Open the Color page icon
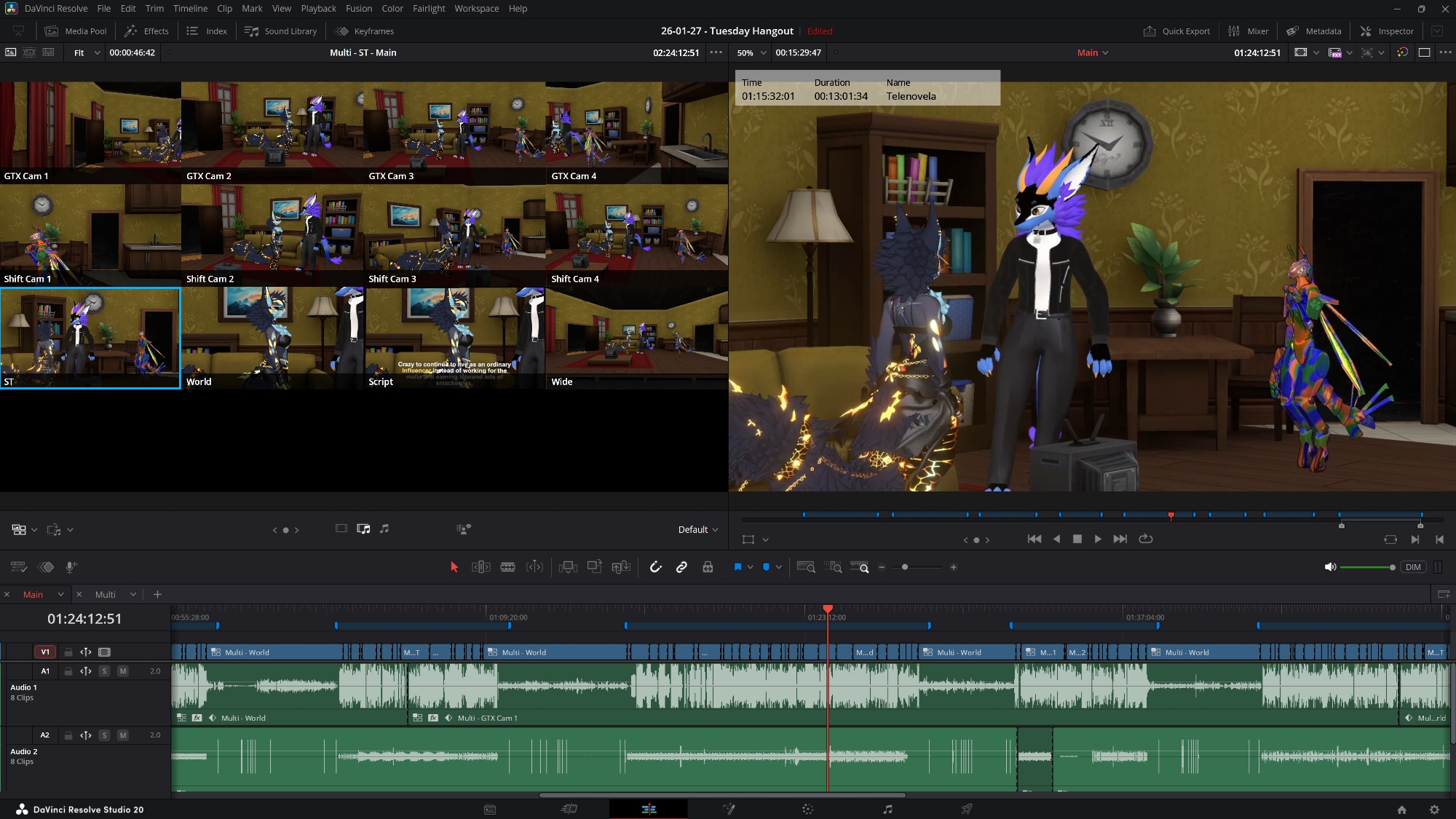The image size is (1456, 819). (x=807, y=809)
